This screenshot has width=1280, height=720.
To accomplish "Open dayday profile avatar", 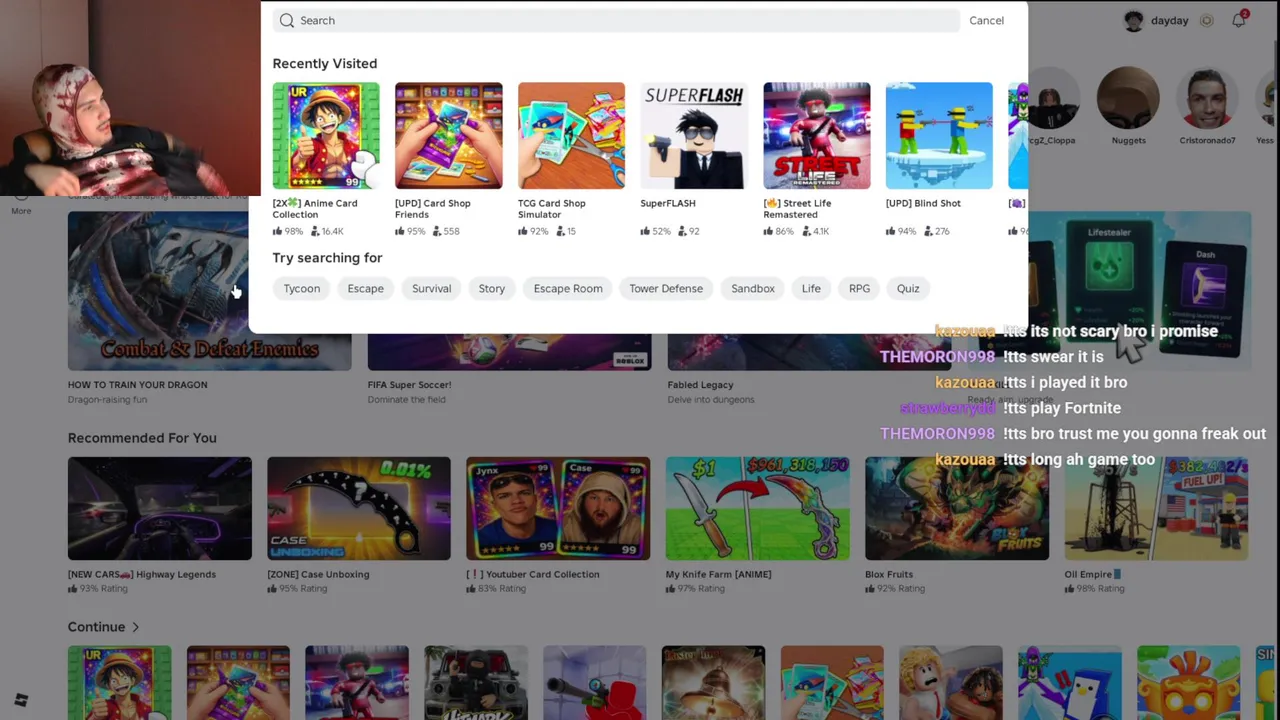I will pos(1133,20).
